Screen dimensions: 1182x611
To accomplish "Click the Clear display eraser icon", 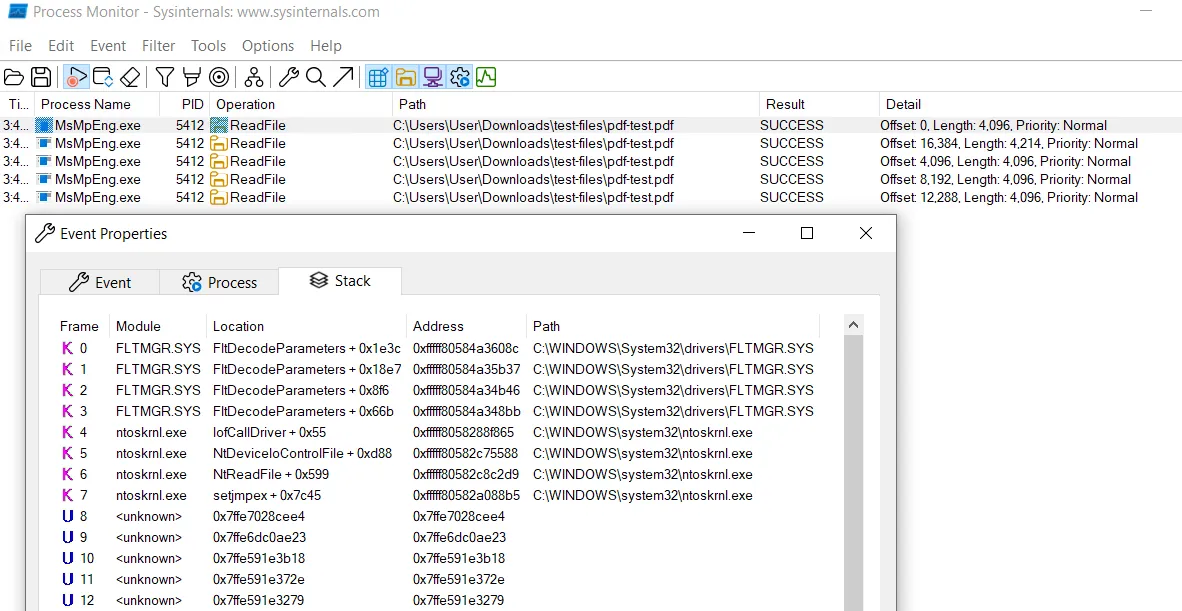I will tap(130, 77).
